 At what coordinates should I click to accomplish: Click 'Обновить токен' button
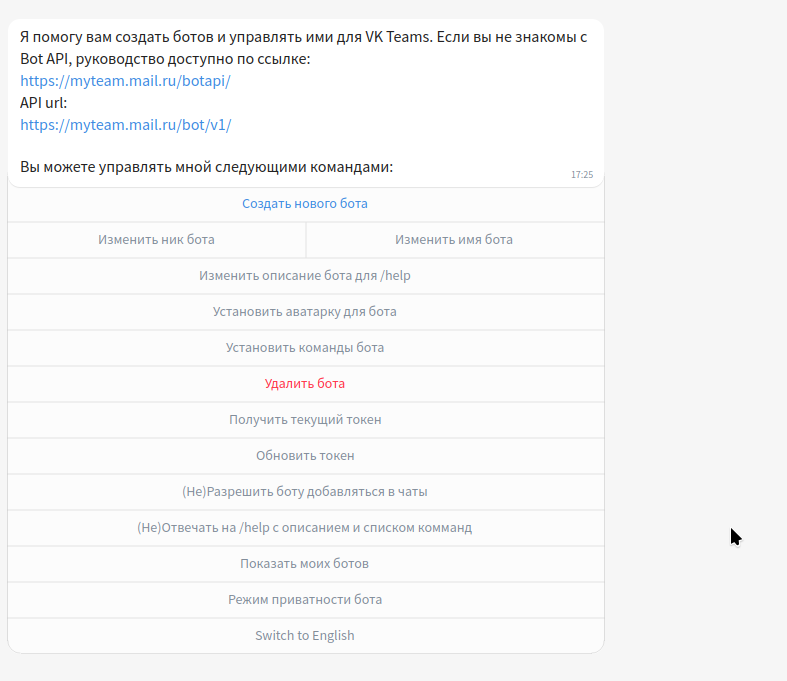click(305, 456)
